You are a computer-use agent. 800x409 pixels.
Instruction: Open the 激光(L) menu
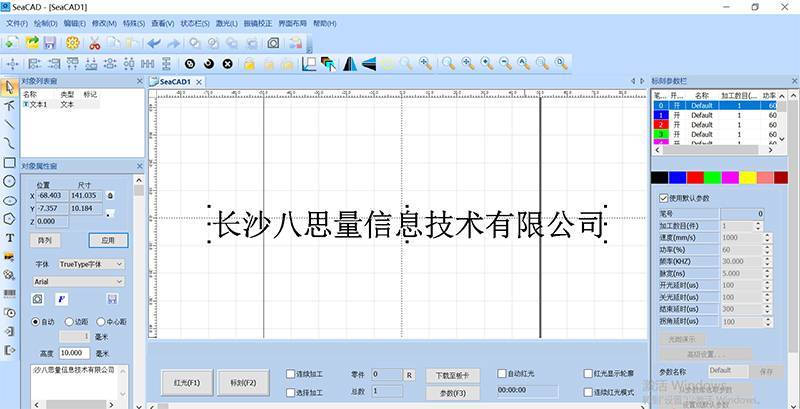coord(227,23)
